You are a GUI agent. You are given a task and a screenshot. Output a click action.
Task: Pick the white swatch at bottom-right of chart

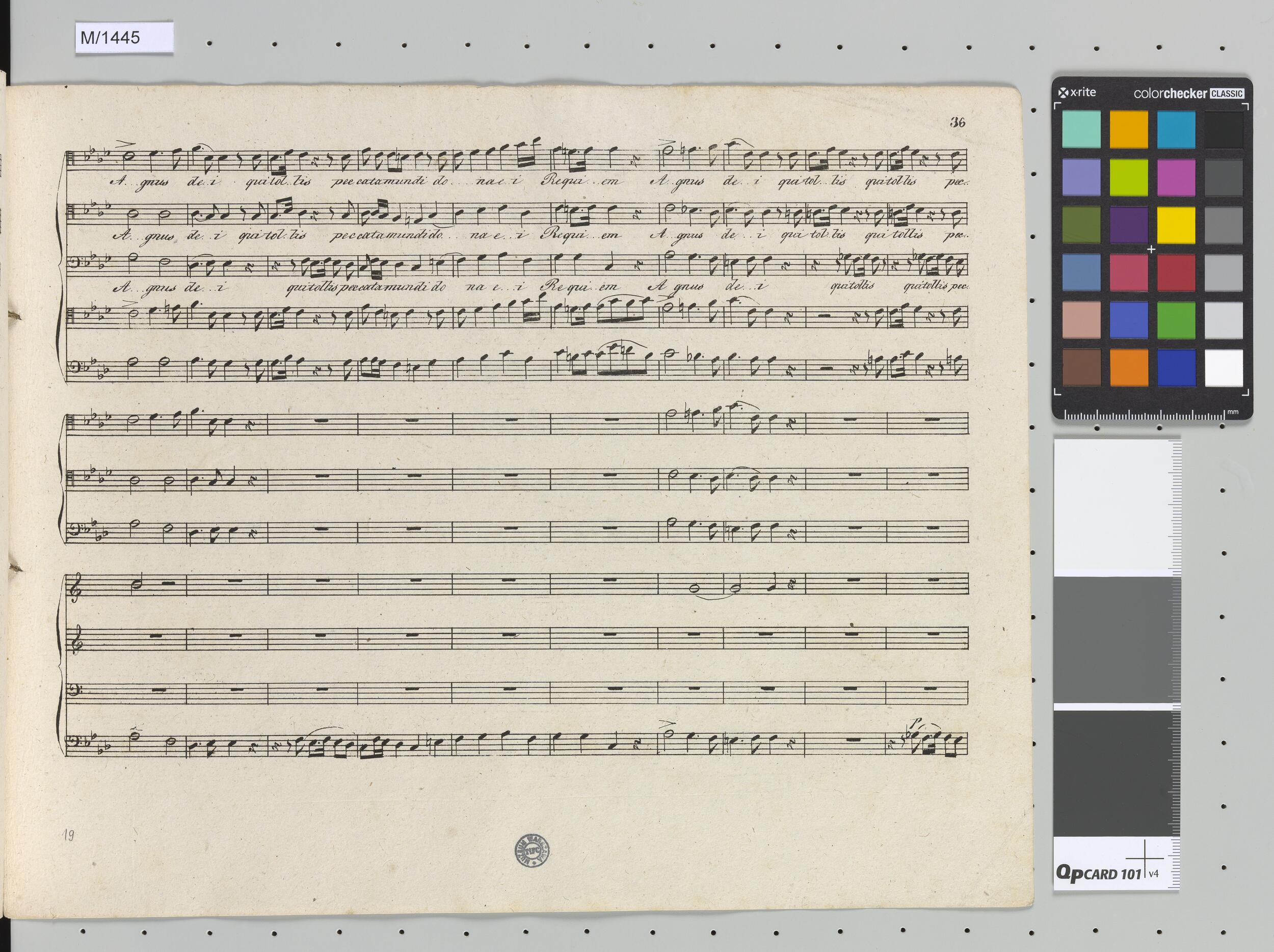pos(1224,368)
